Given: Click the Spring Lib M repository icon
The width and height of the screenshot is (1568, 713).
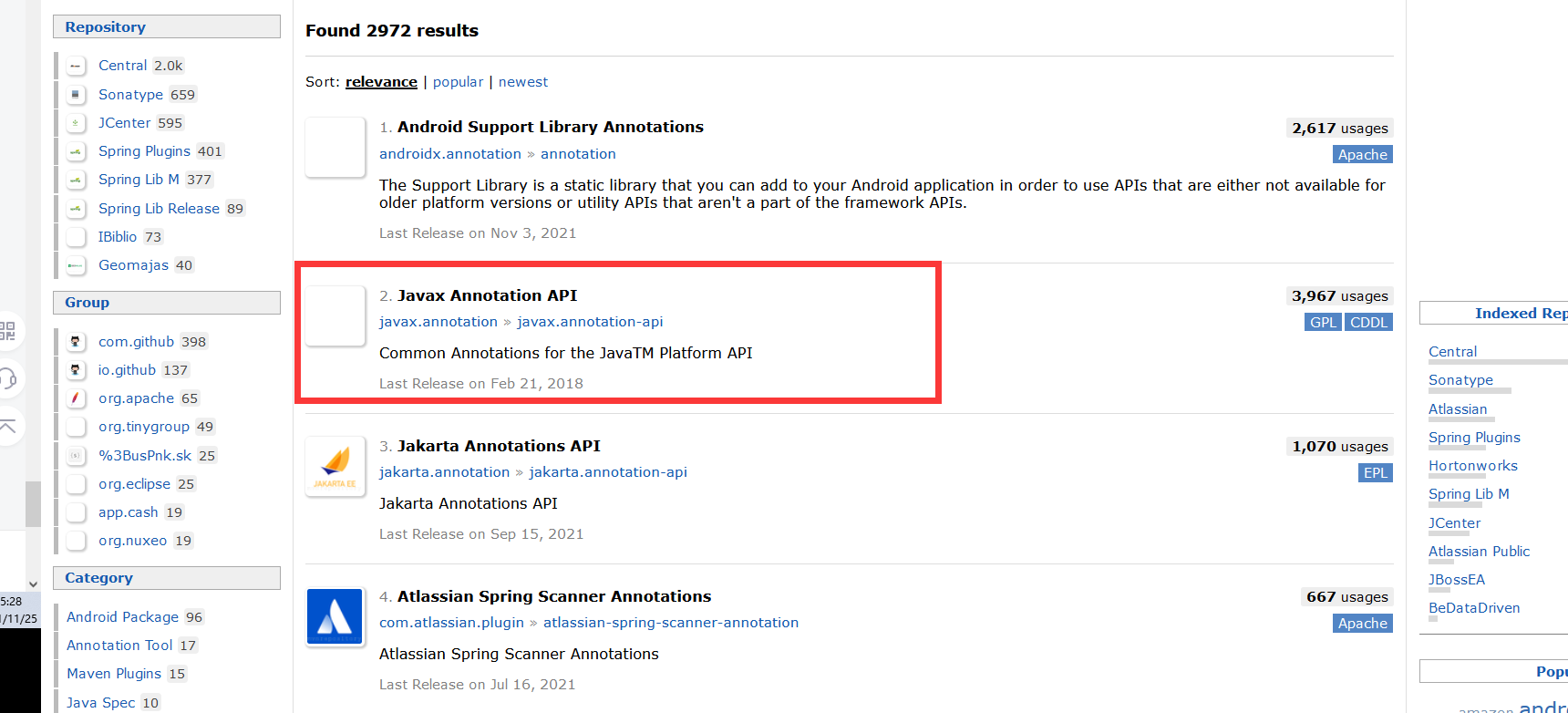Looking at the screenshot, I should 76,180.
